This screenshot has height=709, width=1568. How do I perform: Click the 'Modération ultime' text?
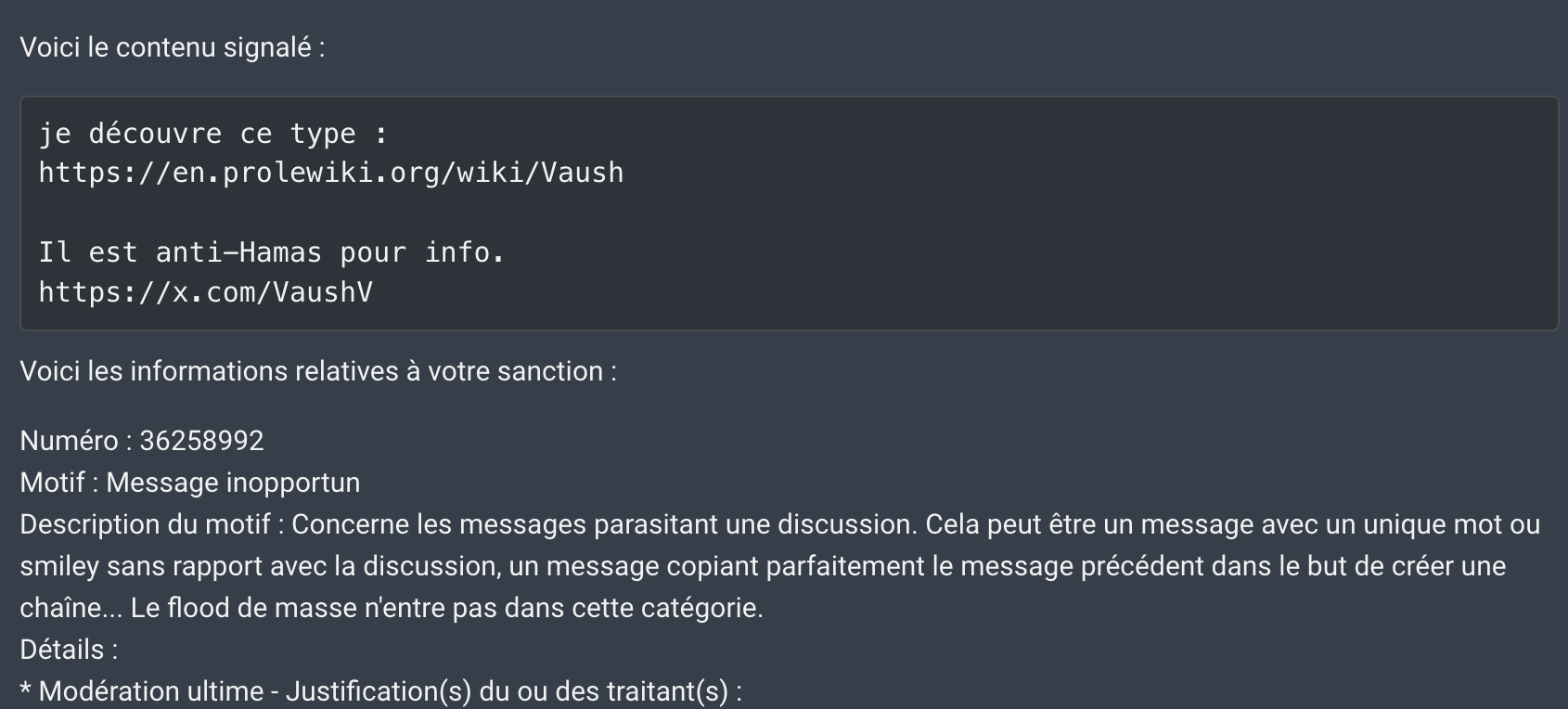click(150, 691)
